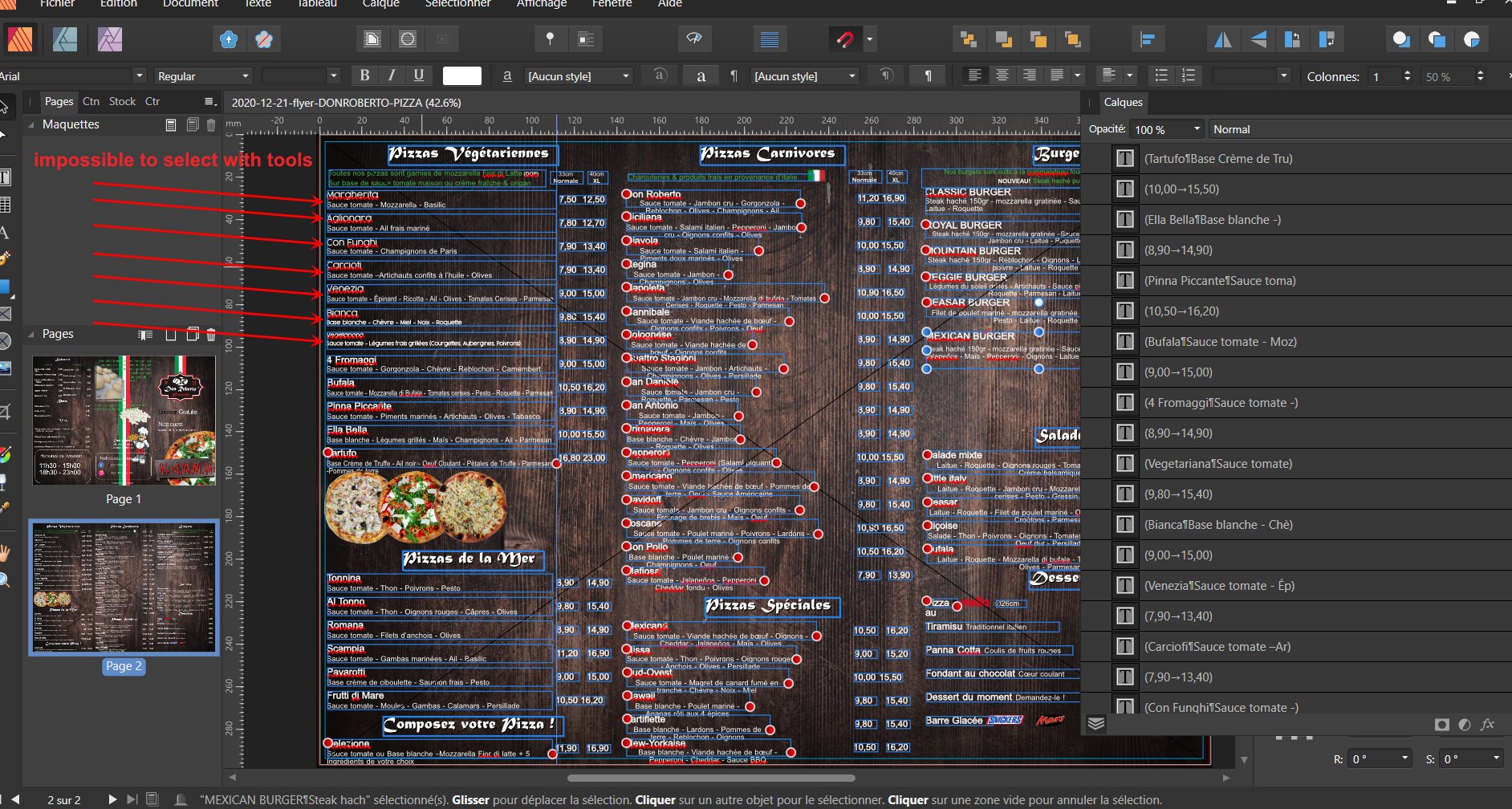Click the blue preflight upload icon
This screenshot has width=1512, height=809.
tap(229, 39)
